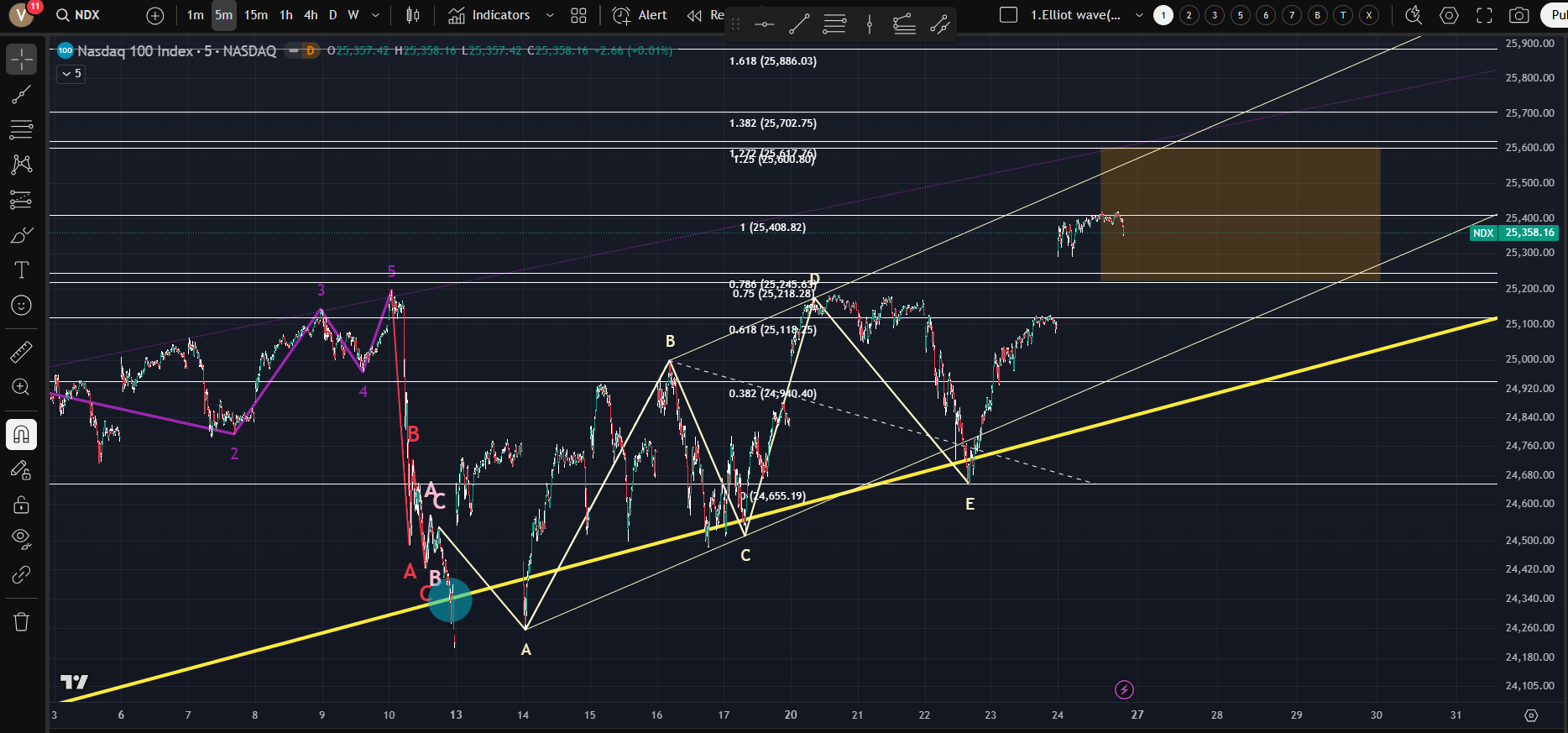
Task: Switch to the 15m timeframe
Action: (x=256, y=15)
